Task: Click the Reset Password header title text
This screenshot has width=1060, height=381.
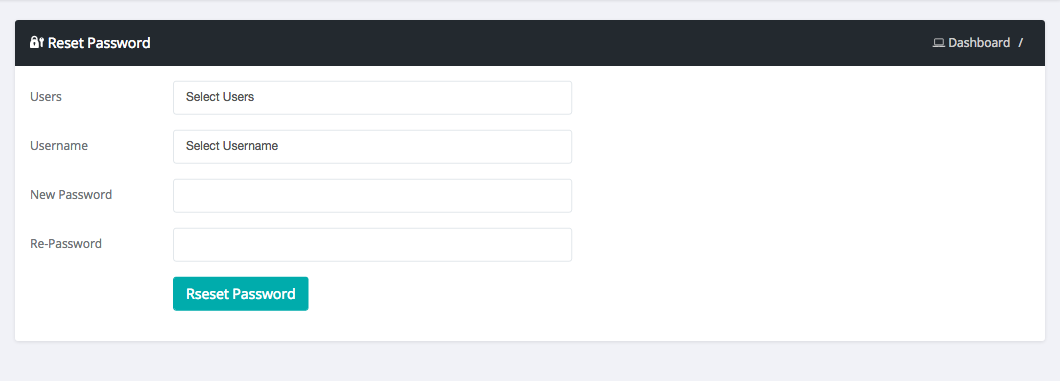Action: [99, 43]
